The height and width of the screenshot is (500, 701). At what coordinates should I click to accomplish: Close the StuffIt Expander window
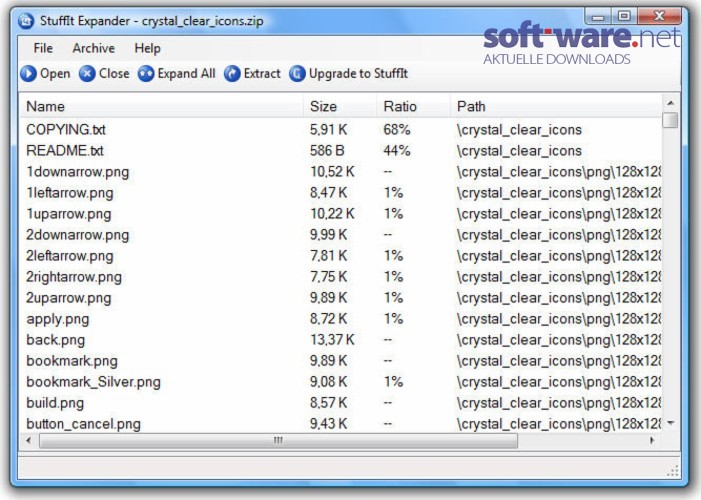tap(659, 17)
